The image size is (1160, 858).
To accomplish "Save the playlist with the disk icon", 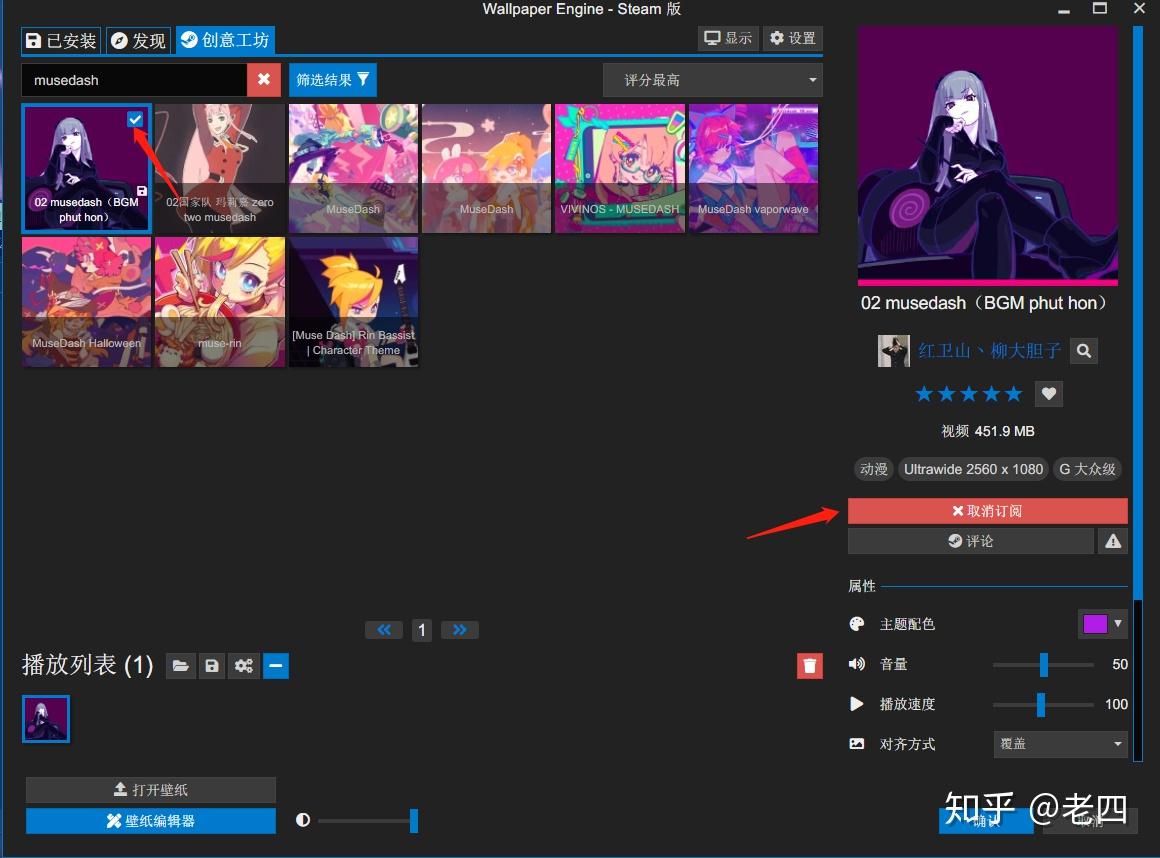I will click(212, 666).
